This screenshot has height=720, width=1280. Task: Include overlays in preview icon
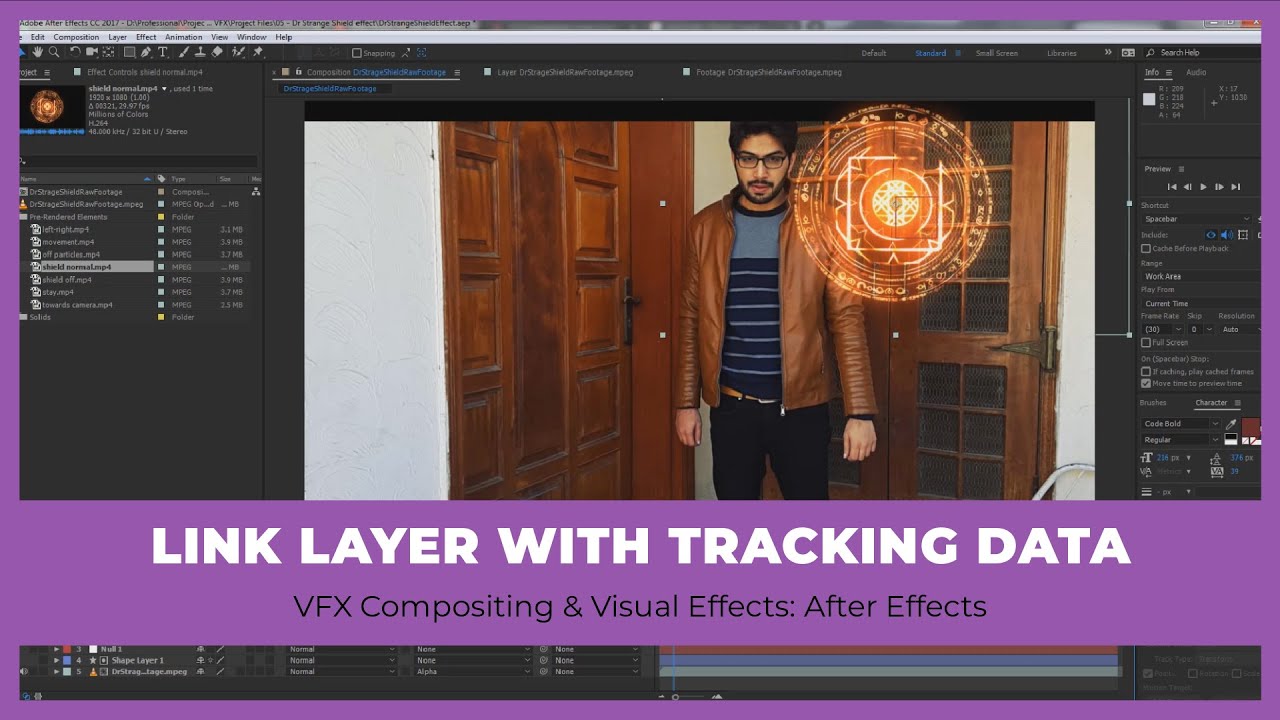1243,235
